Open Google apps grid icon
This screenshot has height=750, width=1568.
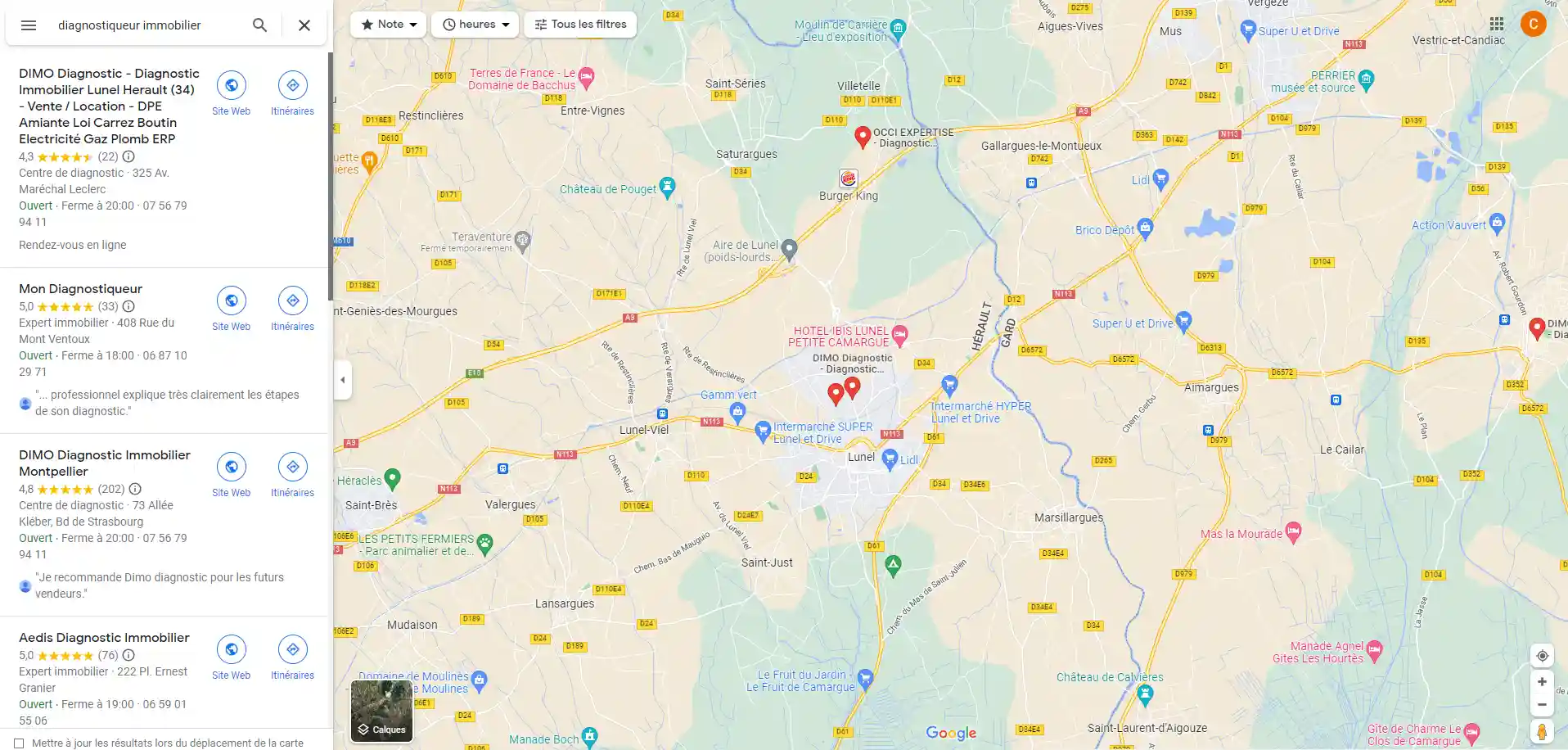click(x=1497, y=24)
